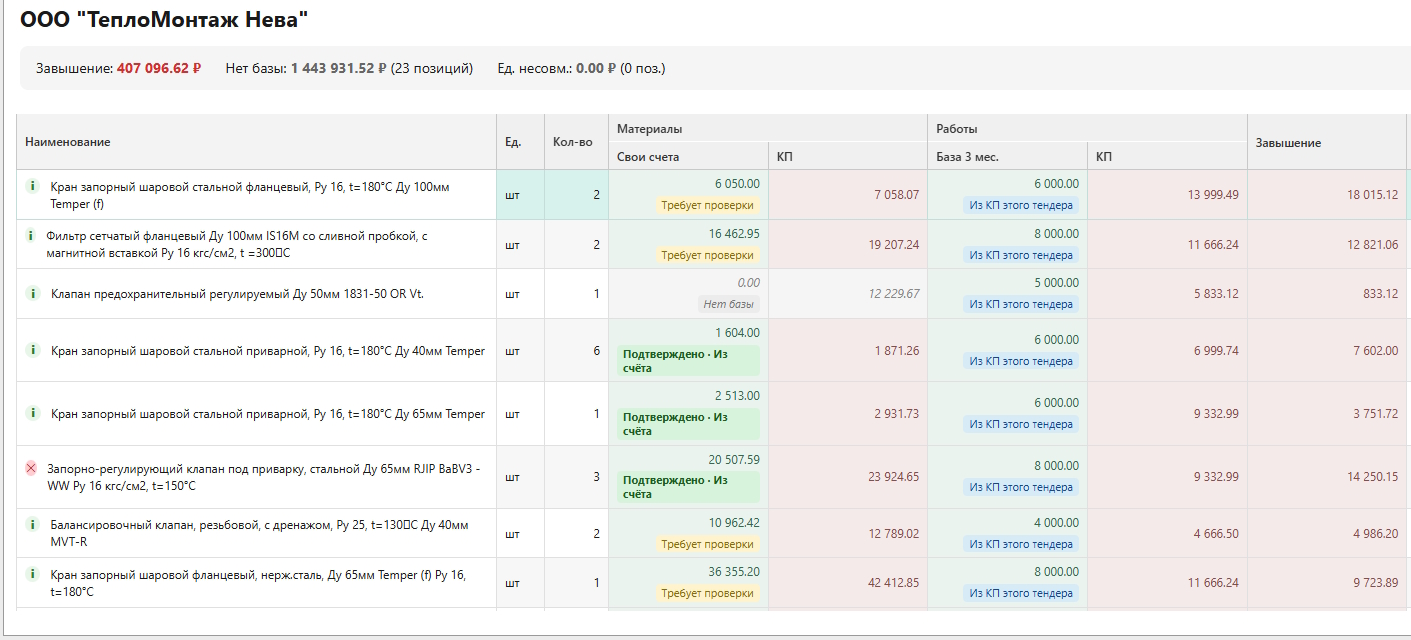Show info for the приварной Ду 40мм Temper valve

point(31,351)
